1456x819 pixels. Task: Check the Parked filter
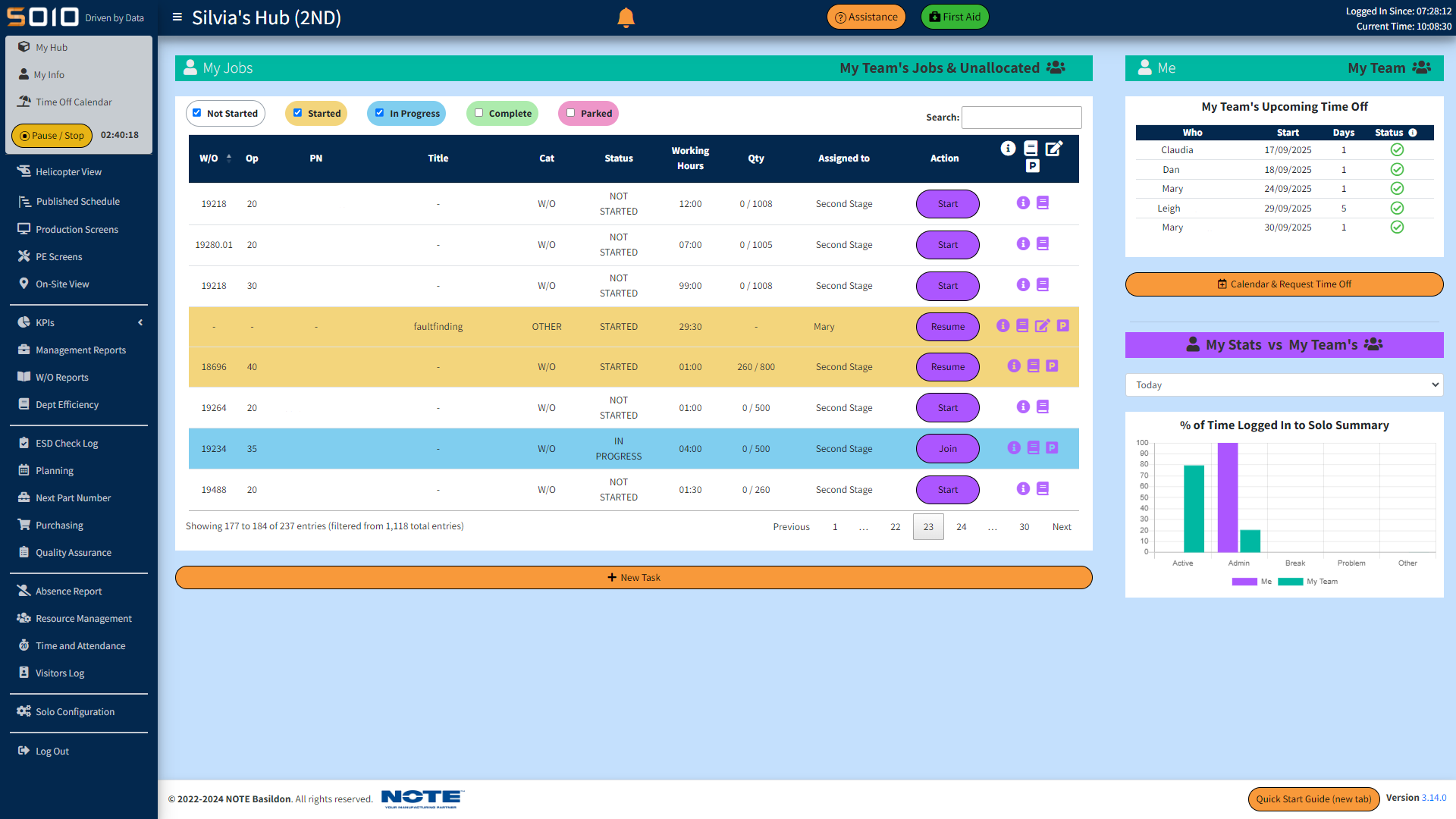click(570, 113)
